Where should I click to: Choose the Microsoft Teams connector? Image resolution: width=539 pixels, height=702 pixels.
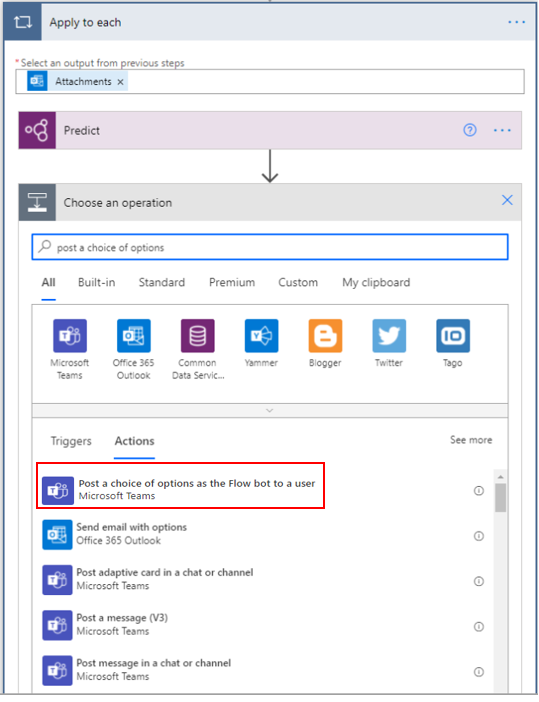70,349
